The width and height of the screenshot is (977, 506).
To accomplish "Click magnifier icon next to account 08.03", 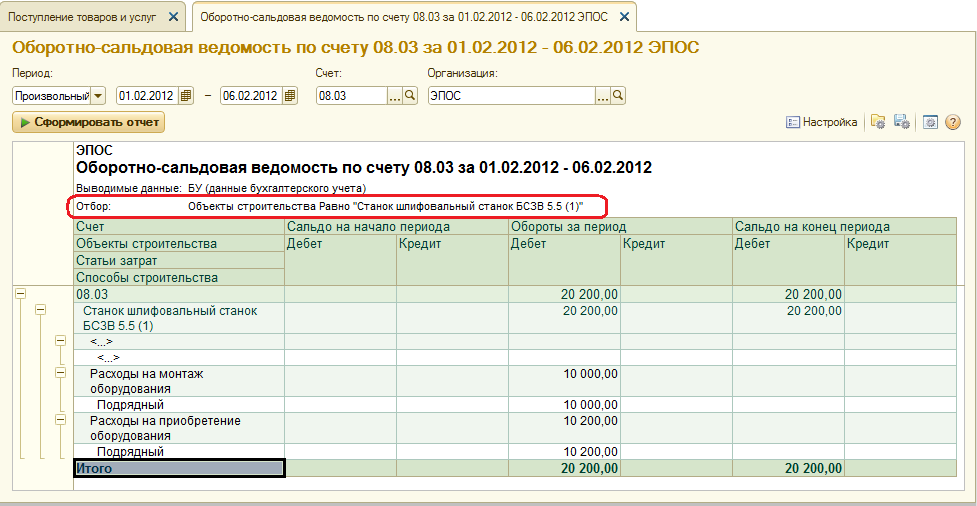I will 410,96.
